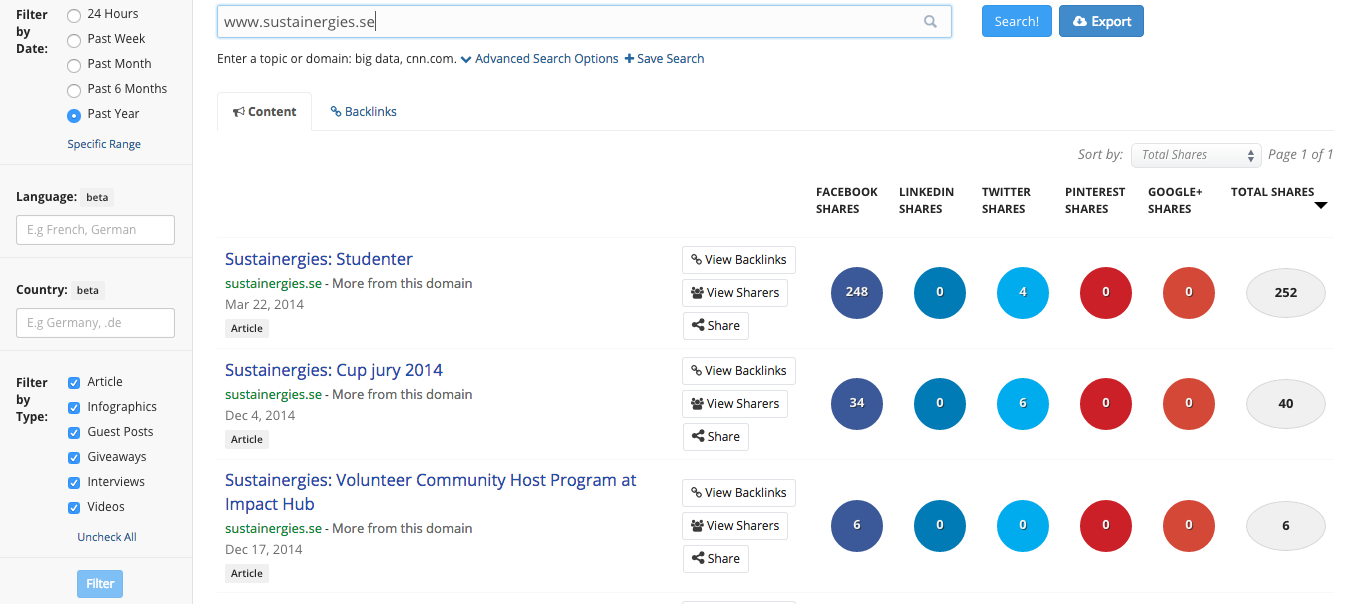The height and width of the screenshot is (604, 1348).
Task: Switch to the Content tab
Action: tap(264, 111)
